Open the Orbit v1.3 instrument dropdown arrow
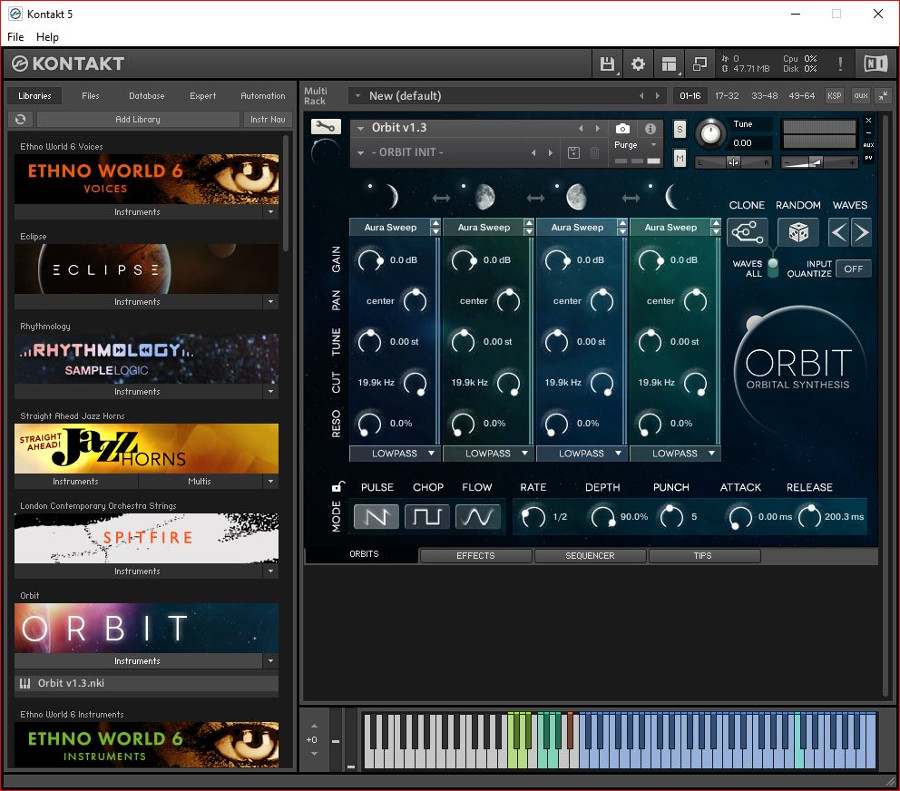 point(360,128)
